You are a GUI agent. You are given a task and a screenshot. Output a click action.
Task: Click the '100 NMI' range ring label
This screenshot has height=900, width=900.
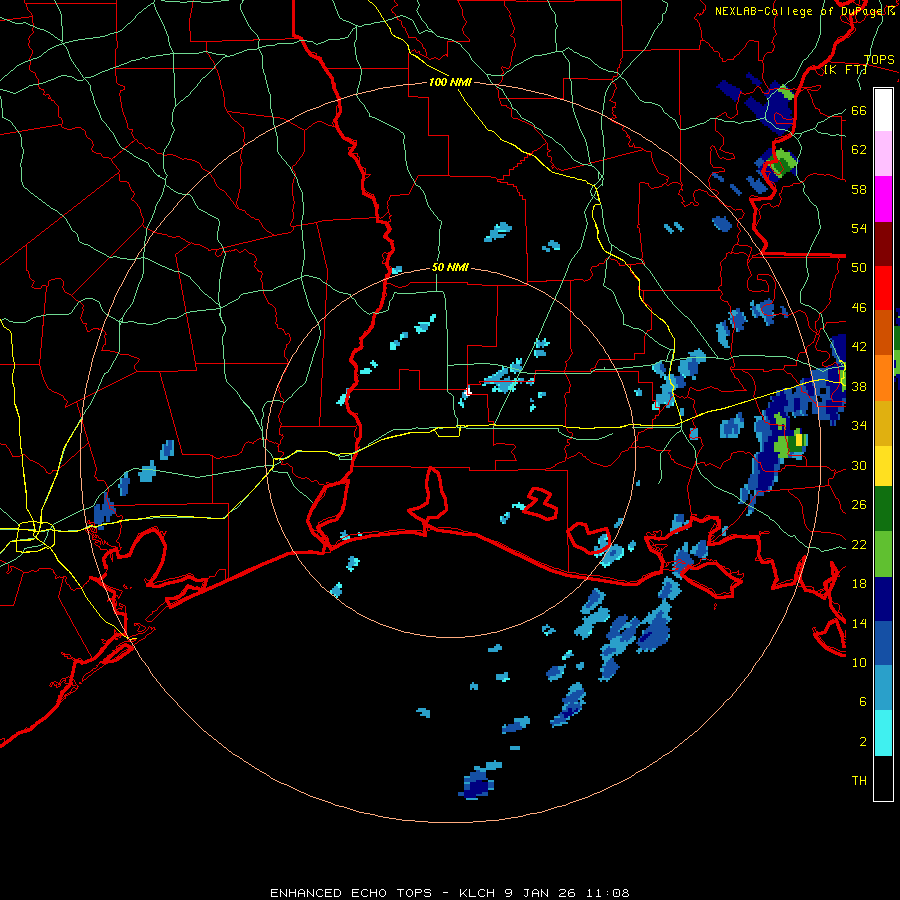pyautogui.click(x=450, y=83)
